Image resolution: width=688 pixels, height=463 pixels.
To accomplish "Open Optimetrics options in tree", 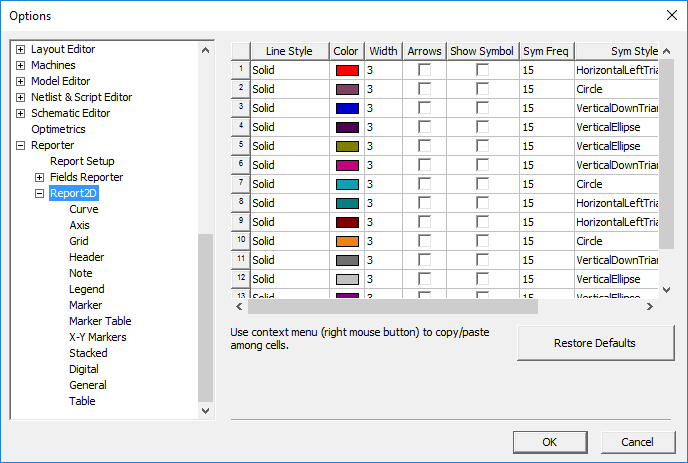I will (58, 129).
